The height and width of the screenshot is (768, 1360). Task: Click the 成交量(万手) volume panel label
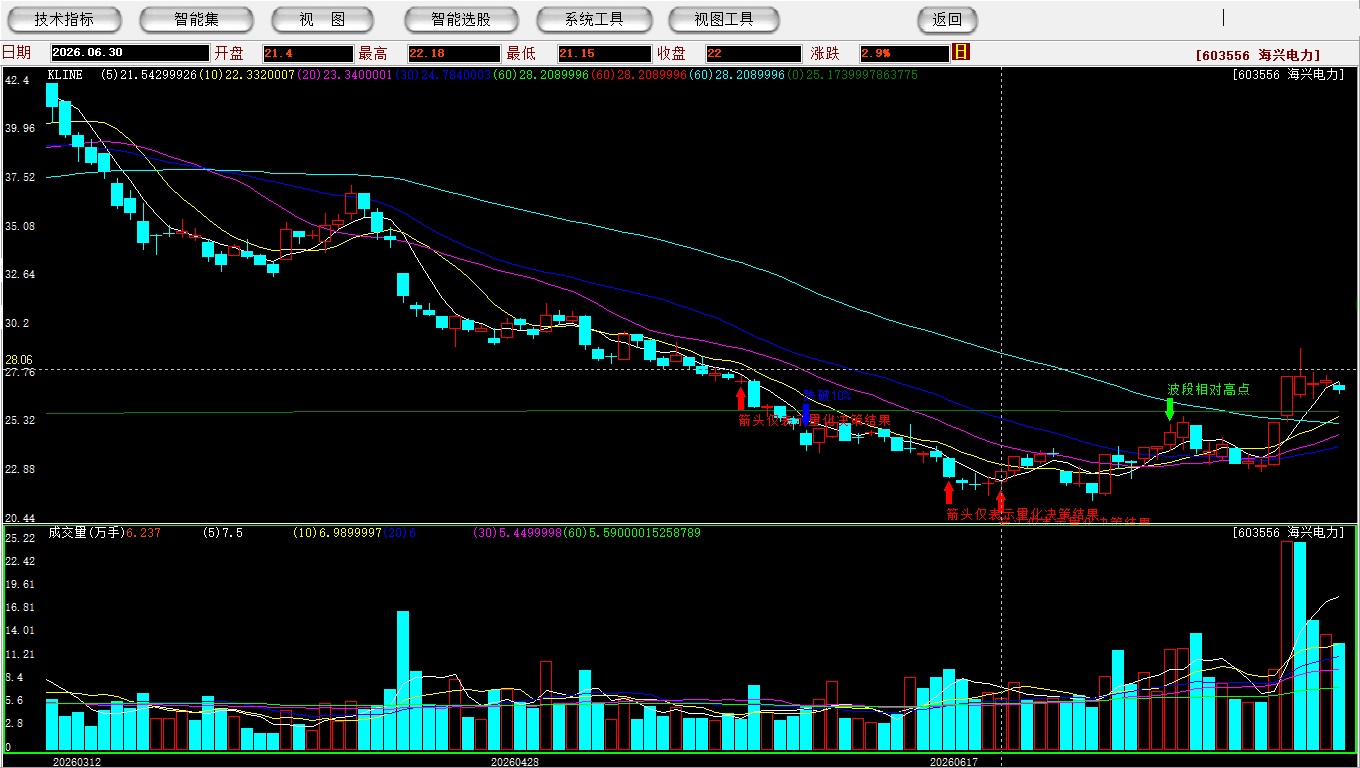pos(86,533)
